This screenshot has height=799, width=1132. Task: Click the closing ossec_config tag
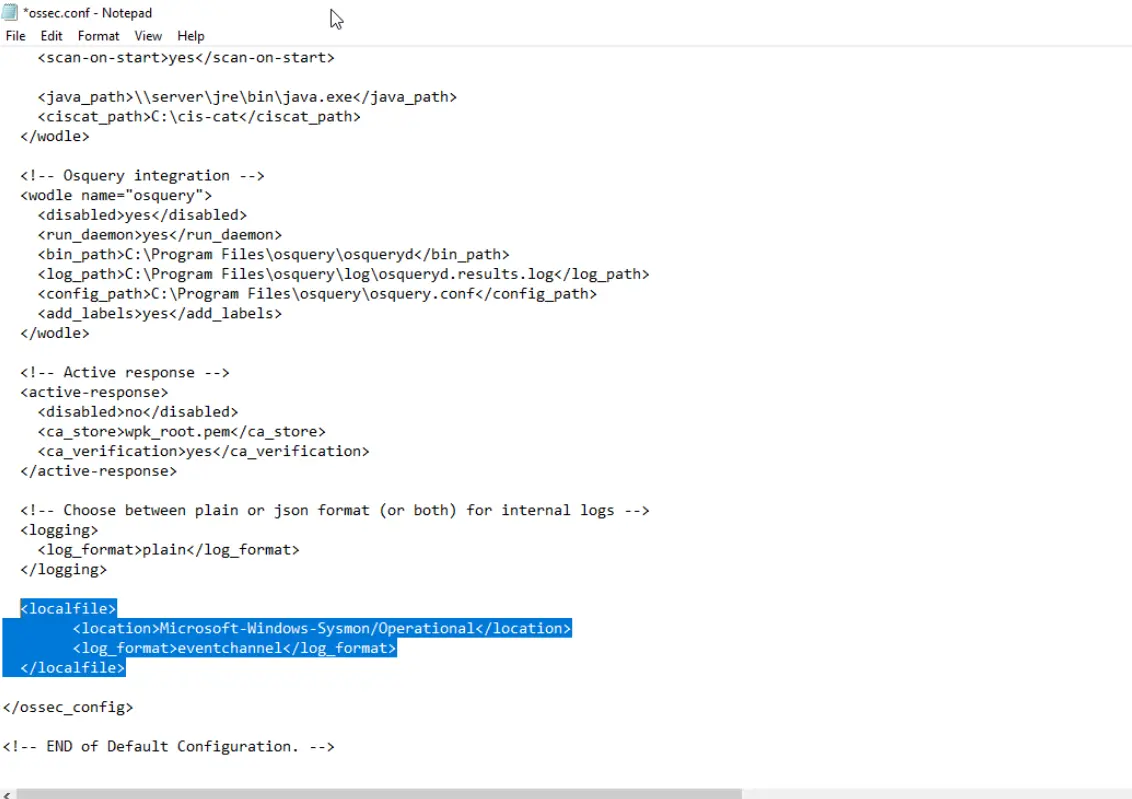(x=68, y=707)
